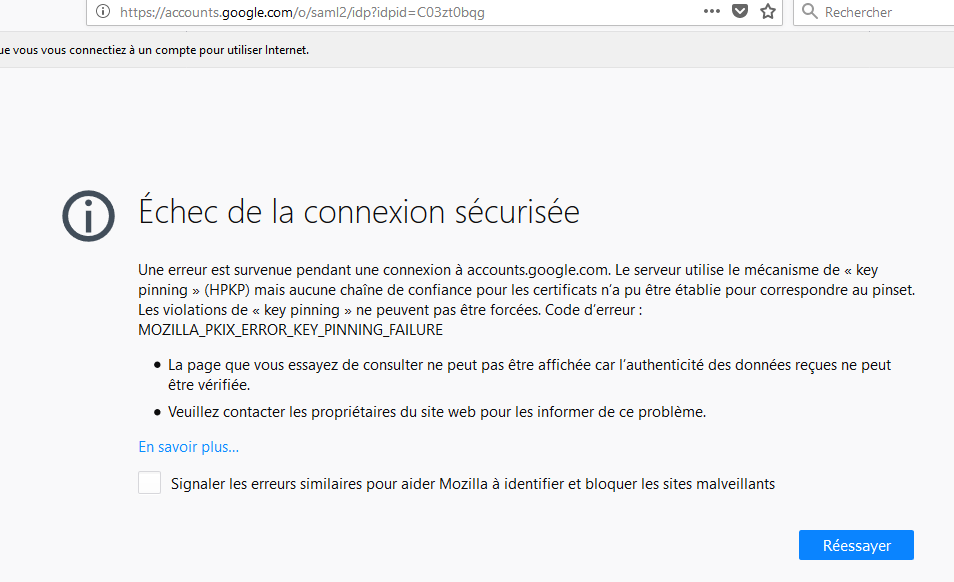This screenshot has width=954, height=582.
Task: Click the 'La page que vous essayez' bullet text
Action: point(529,375)
